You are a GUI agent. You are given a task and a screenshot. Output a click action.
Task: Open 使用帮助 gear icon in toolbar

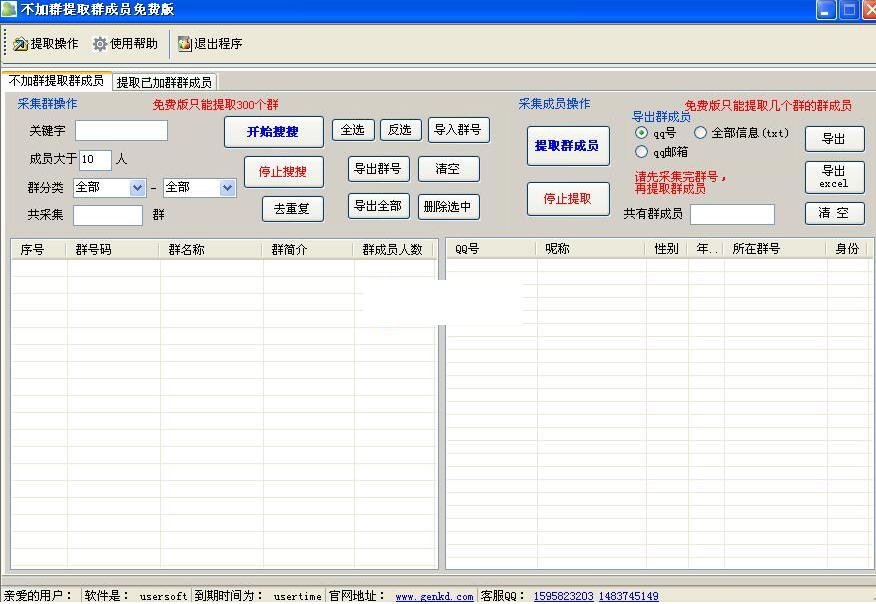pos(99,44)
